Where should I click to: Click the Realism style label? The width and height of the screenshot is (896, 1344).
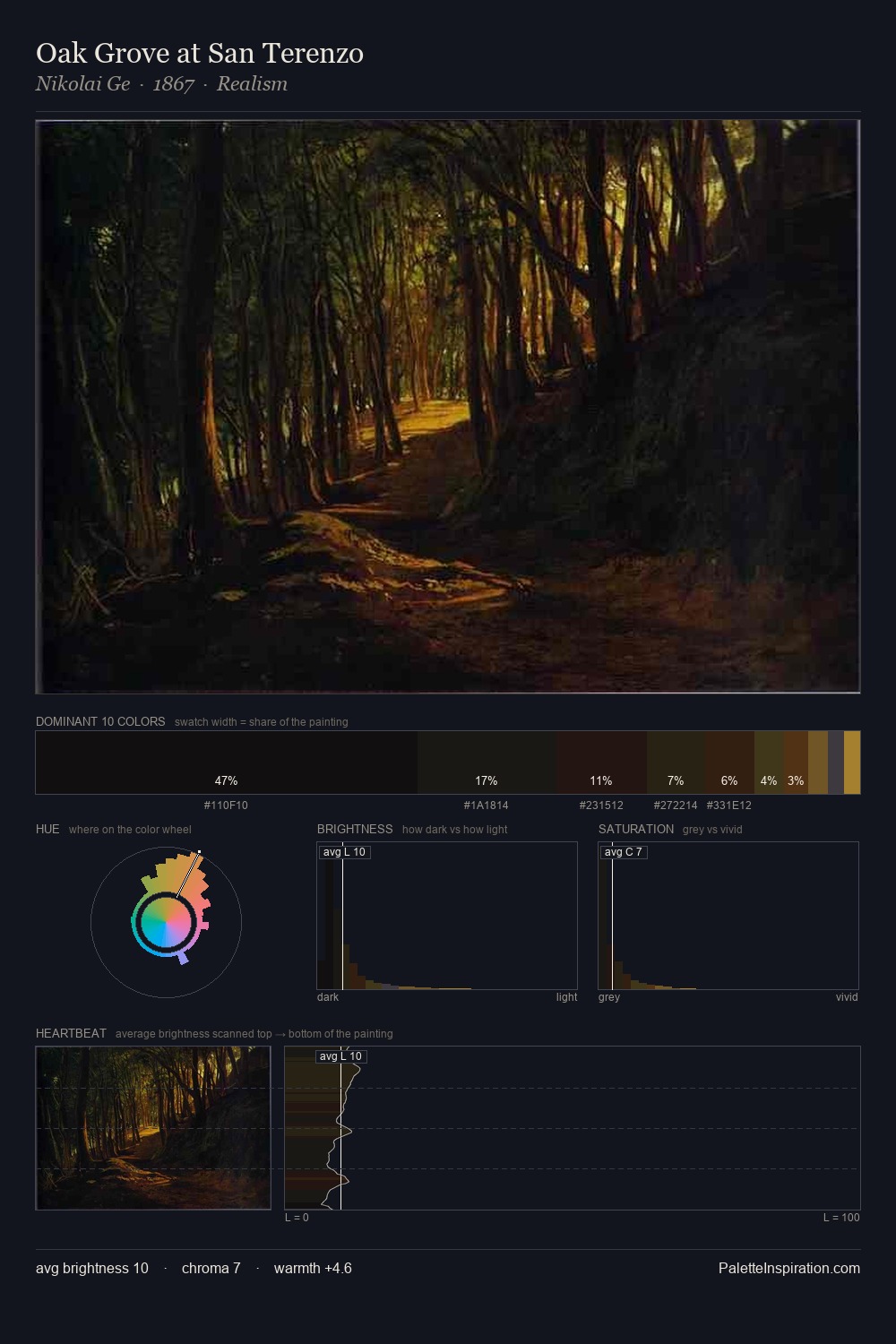(x=252, y=84)
